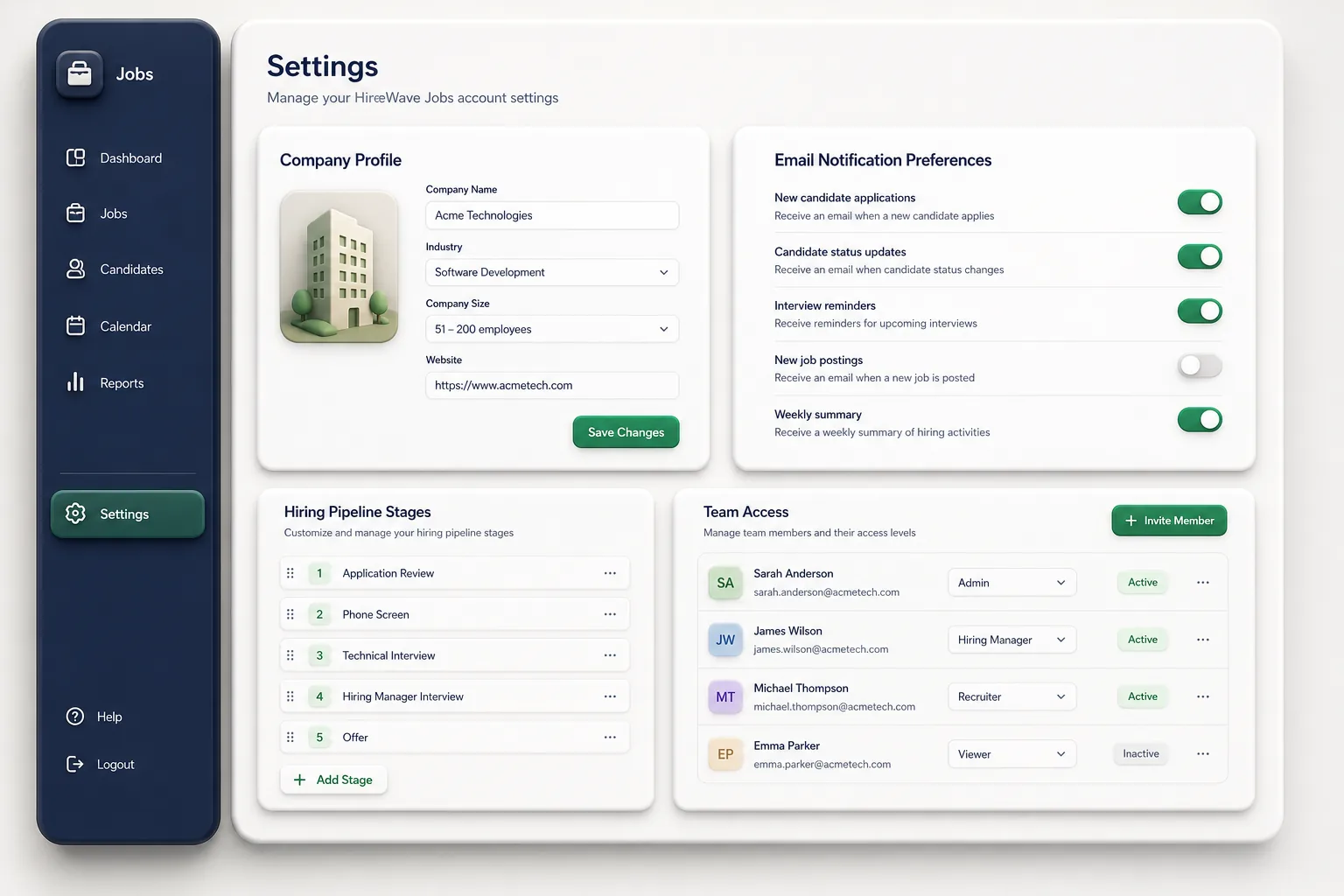Open more options for Hiring Manager Interview
The width and height of the screenshot is (1344, 896).
click(x=610, y=696)
